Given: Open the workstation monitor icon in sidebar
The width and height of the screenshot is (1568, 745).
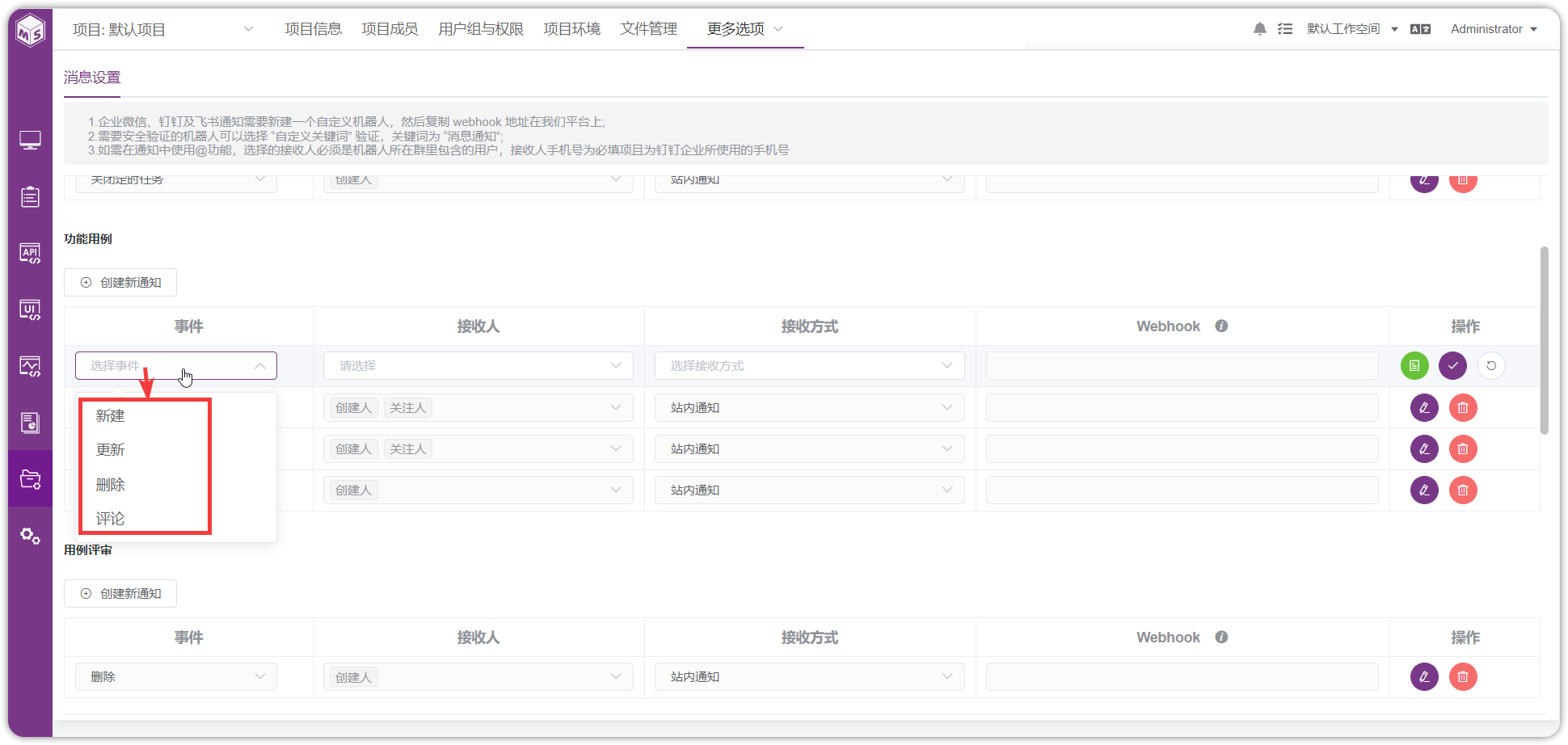Looking at the screenshot, I should tap(30, 141).
